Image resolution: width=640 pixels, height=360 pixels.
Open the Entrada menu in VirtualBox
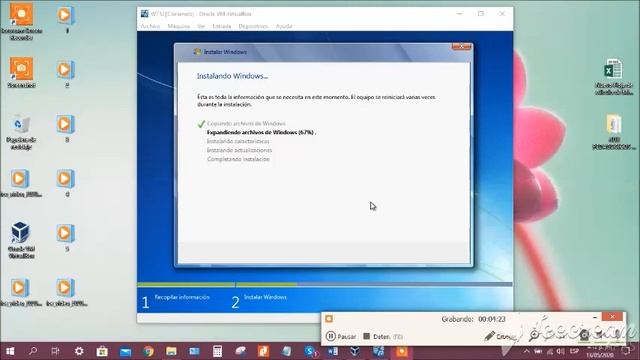(222, 26)
